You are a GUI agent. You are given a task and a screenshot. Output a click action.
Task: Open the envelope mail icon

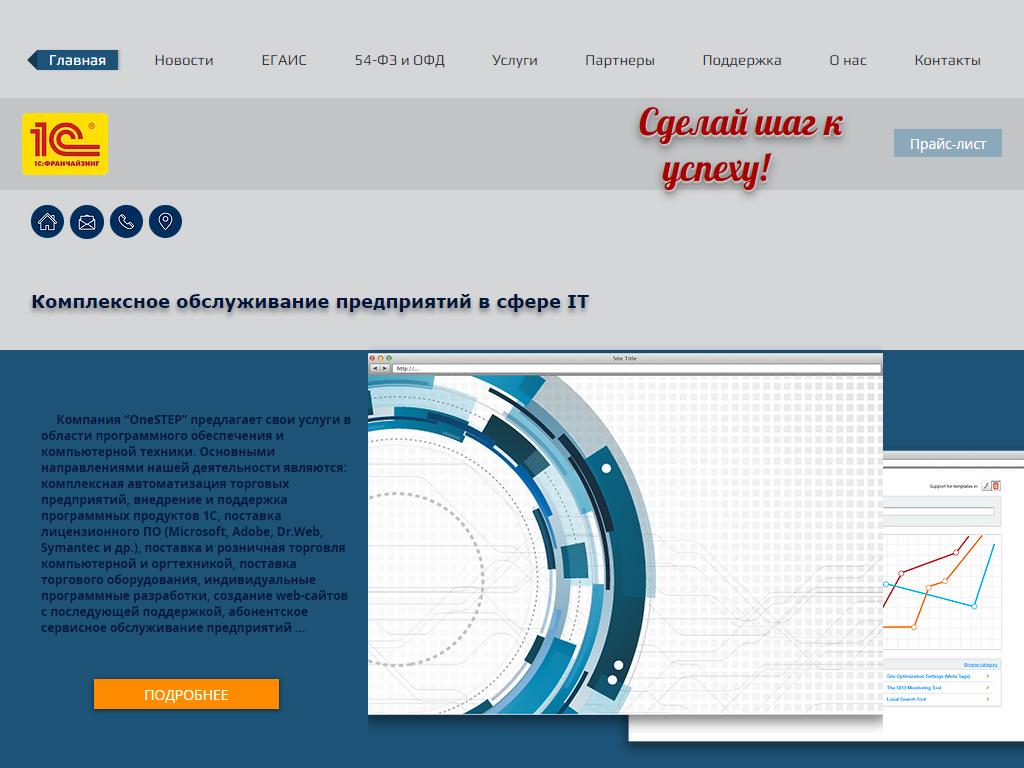[x=87, y=222]
